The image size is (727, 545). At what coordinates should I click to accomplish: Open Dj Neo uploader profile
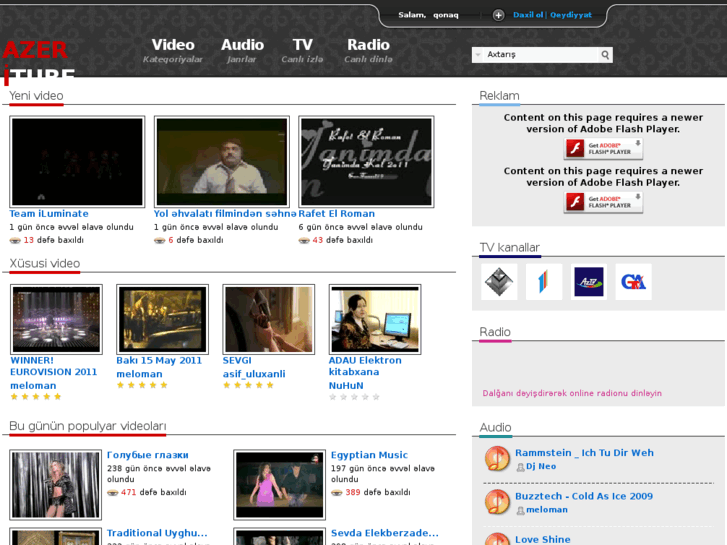click(541, 467)
